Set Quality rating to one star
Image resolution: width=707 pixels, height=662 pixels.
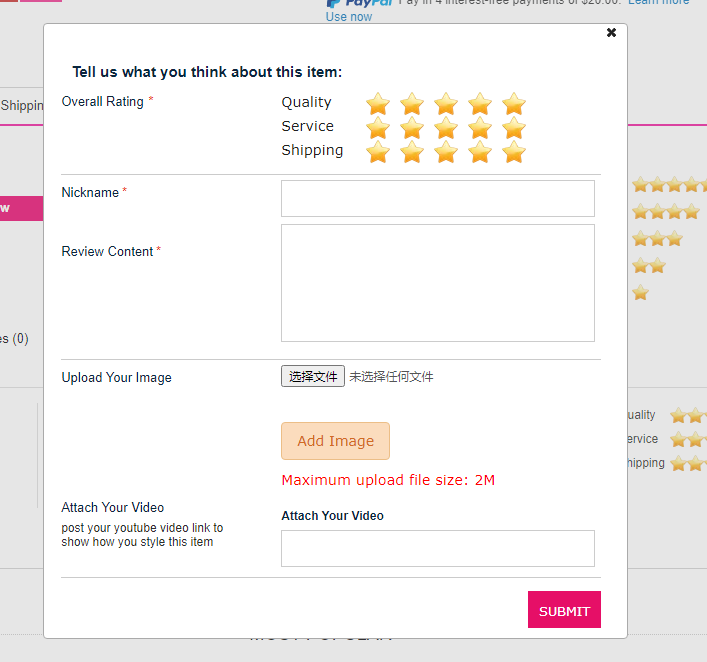(x=378, y=104)
